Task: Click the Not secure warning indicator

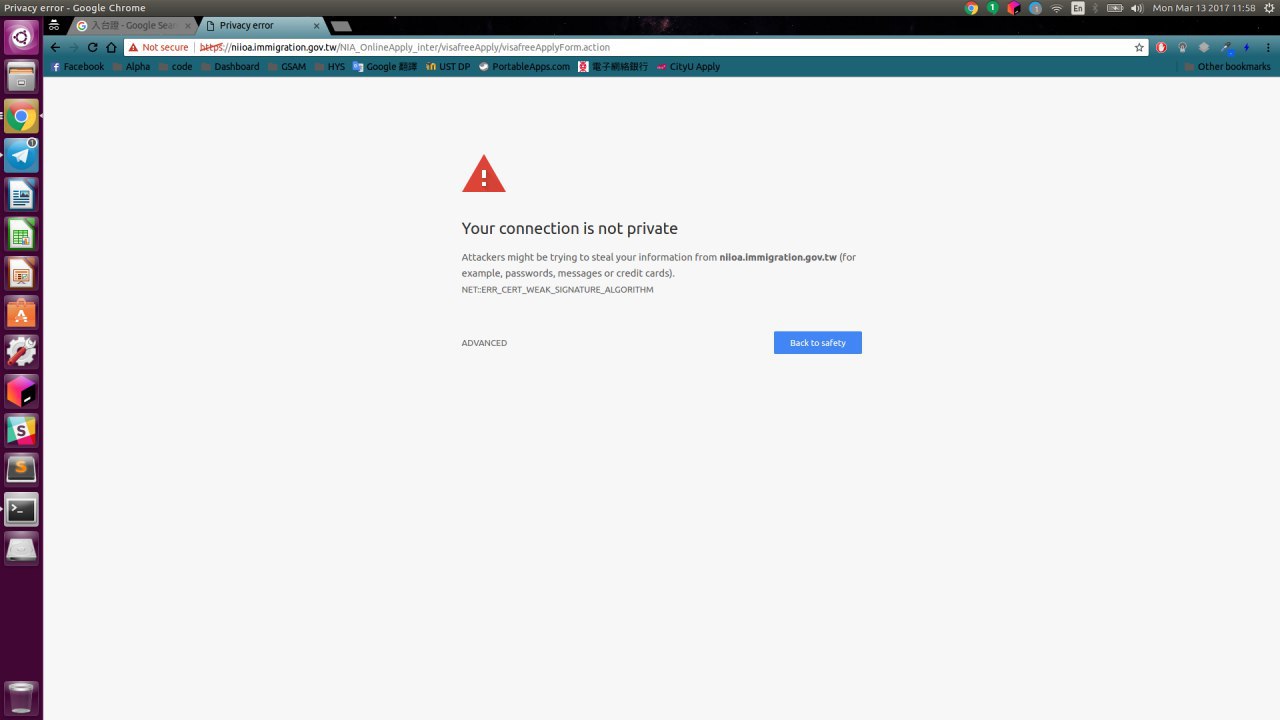Action: [x=158, y=47]
